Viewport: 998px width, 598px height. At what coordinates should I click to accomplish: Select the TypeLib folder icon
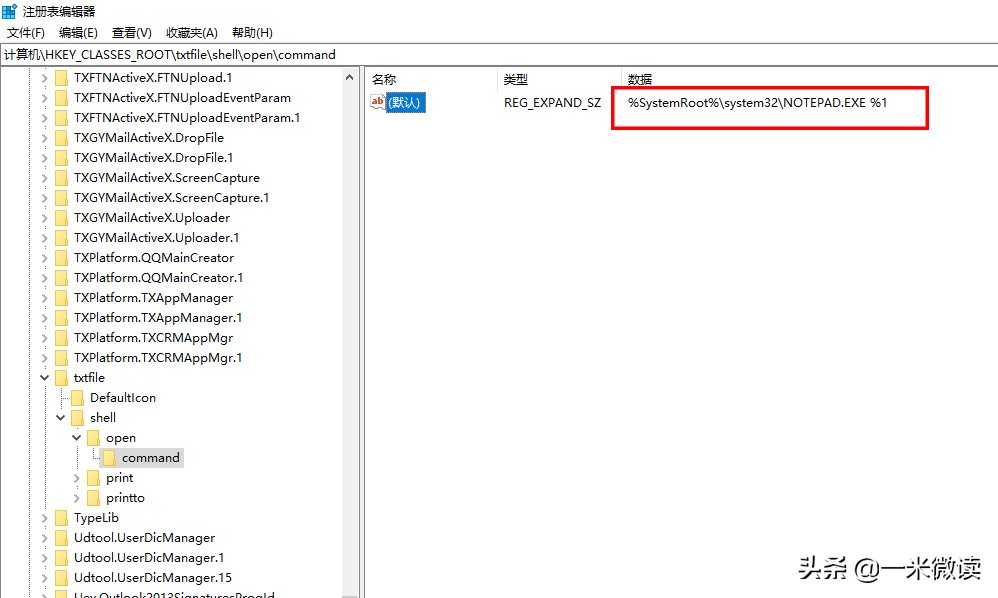click(x=61, y=518)
